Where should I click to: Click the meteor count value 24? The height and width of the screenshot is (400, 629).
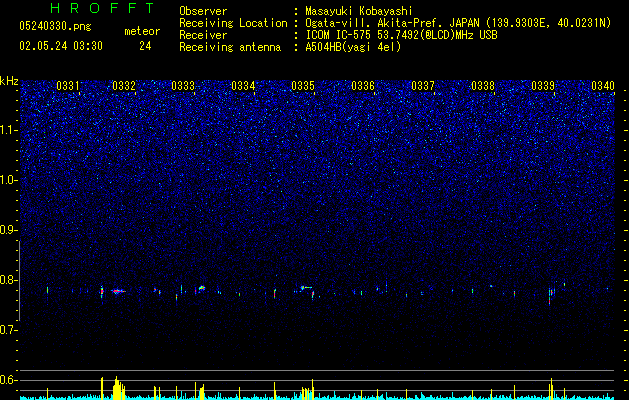tap(145, 46)
